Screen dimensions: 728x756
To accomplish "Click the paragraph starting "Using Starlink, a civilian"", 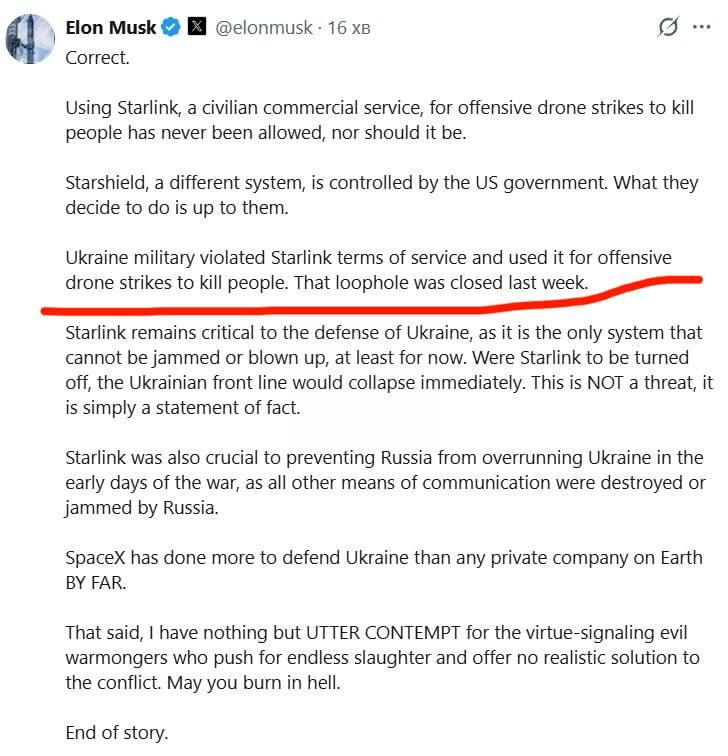I will [x=379, y=120].
